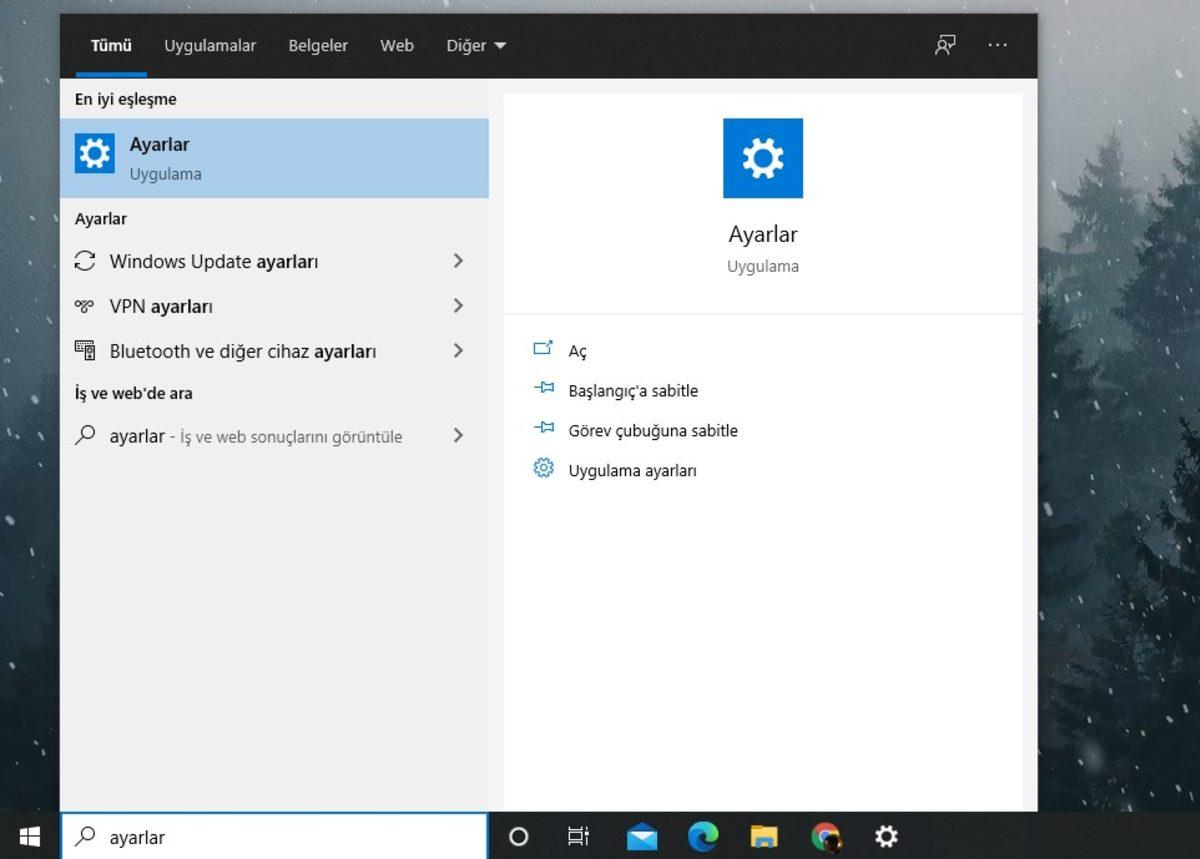Open Settings via the taskbar gear icon
Image resolution: width=1200 pixels, height=859 pixels.
click(x=886, y=836)
